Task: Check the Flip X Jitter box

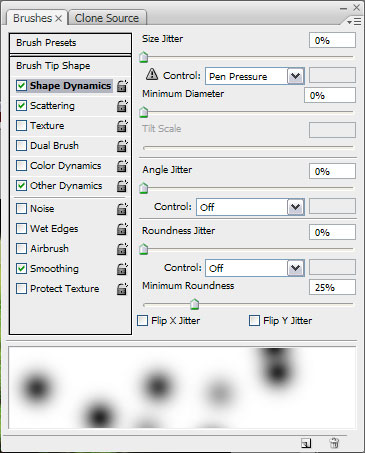Action: [x=143, y=321]
